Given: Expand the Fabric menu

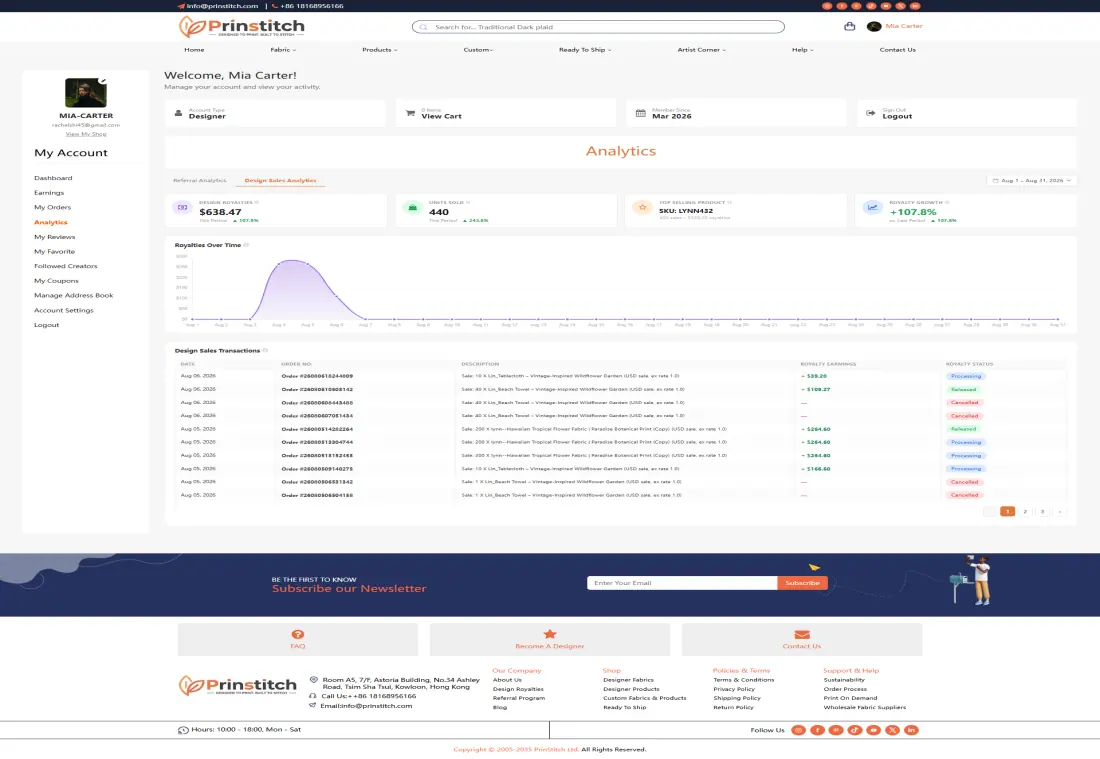Looking at the screenshot, I should pyautogui.click(x=283, y=50).
